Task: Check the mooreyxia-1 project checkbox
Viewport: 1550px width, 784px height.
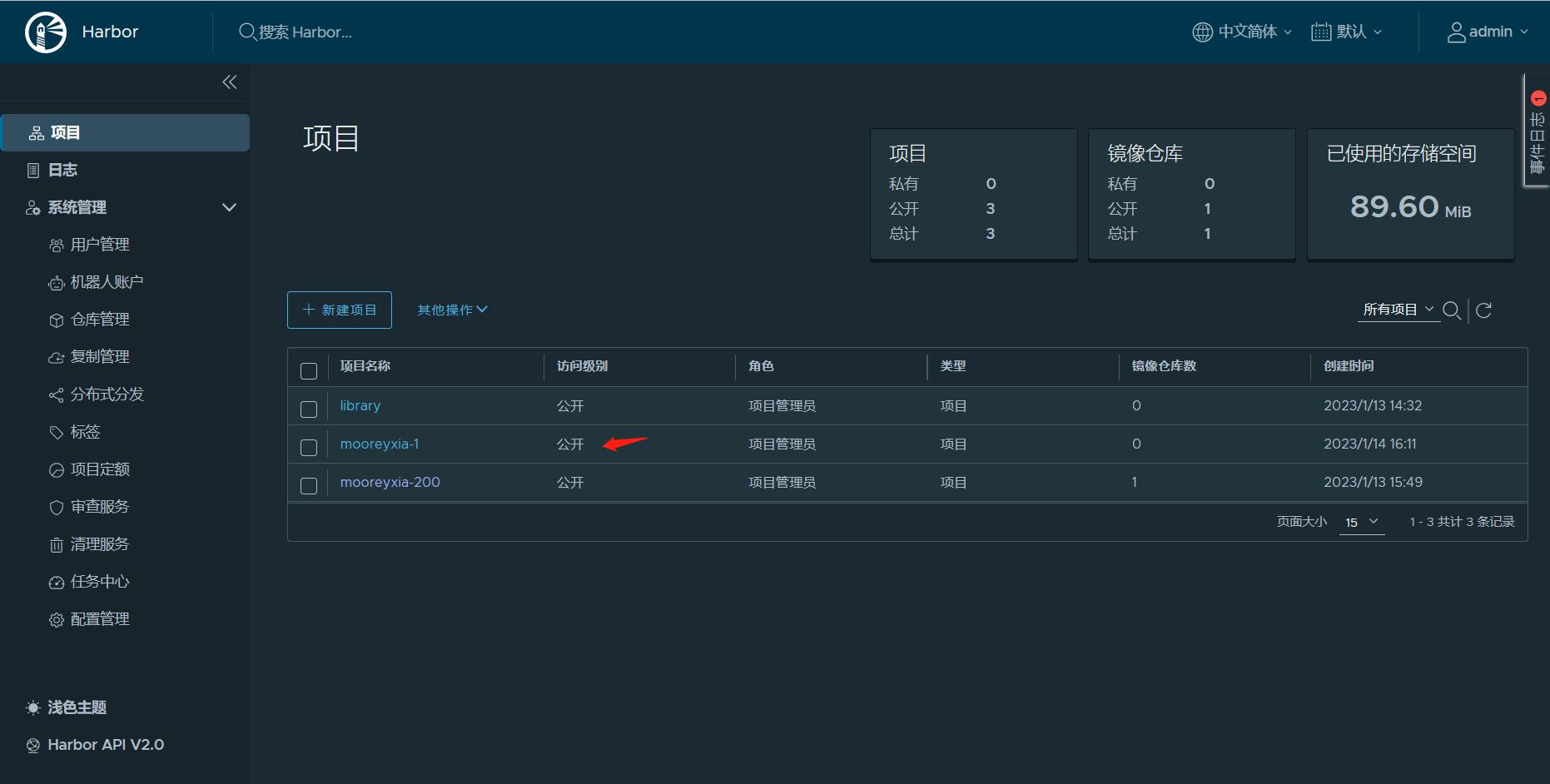Action: 309,448
